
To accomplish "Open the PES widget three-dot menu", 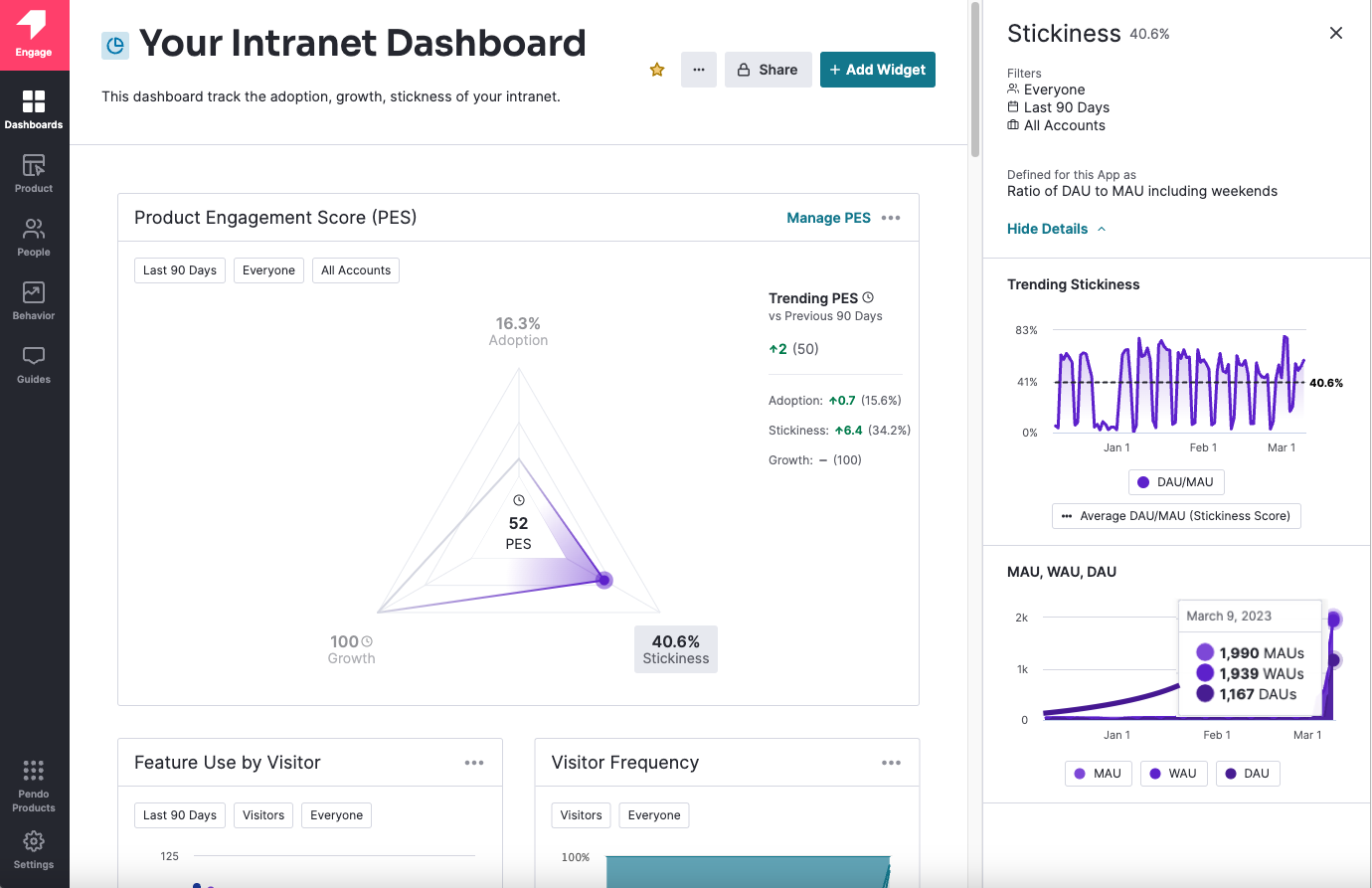I will pyautogui.click(x=891, y=218).
